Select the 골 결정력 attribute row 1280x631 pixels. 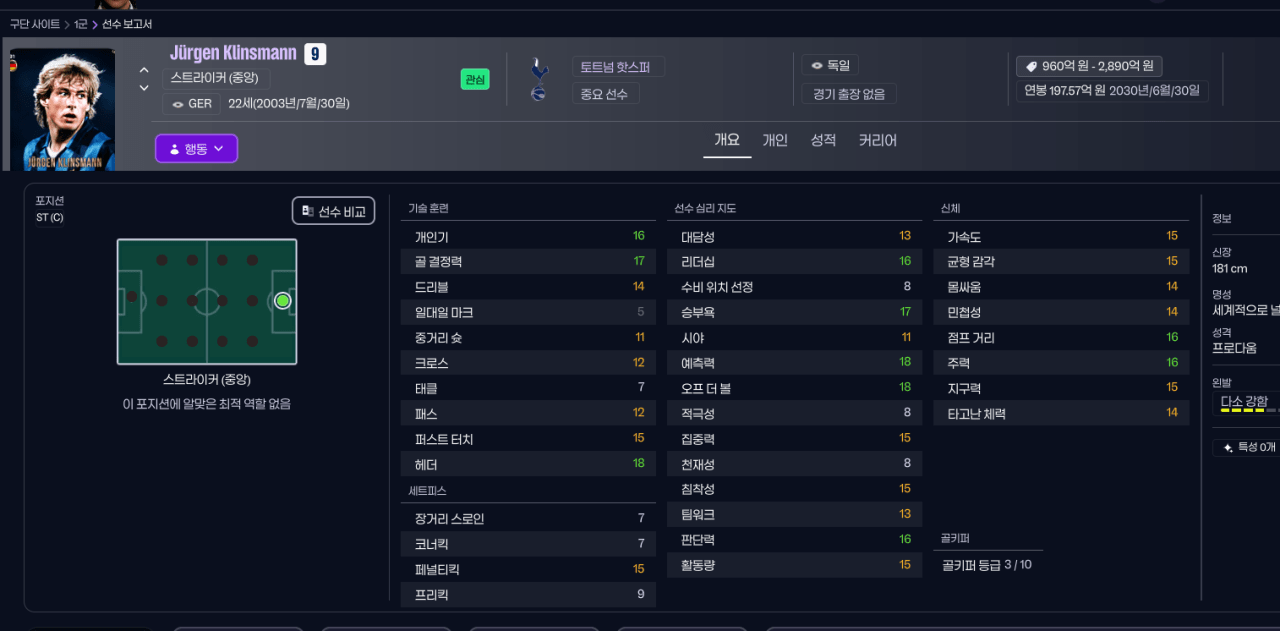click(x=528, y=261)
